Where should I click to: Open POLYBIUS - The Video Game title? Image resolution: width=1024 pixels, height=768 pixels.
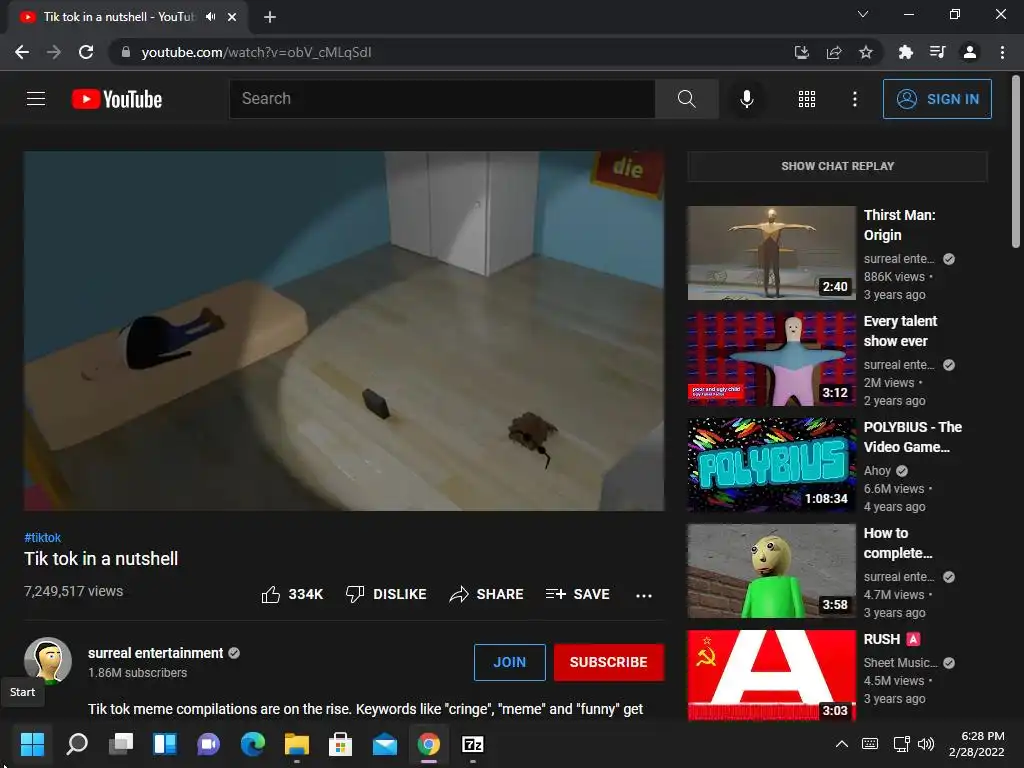(912, 437)
